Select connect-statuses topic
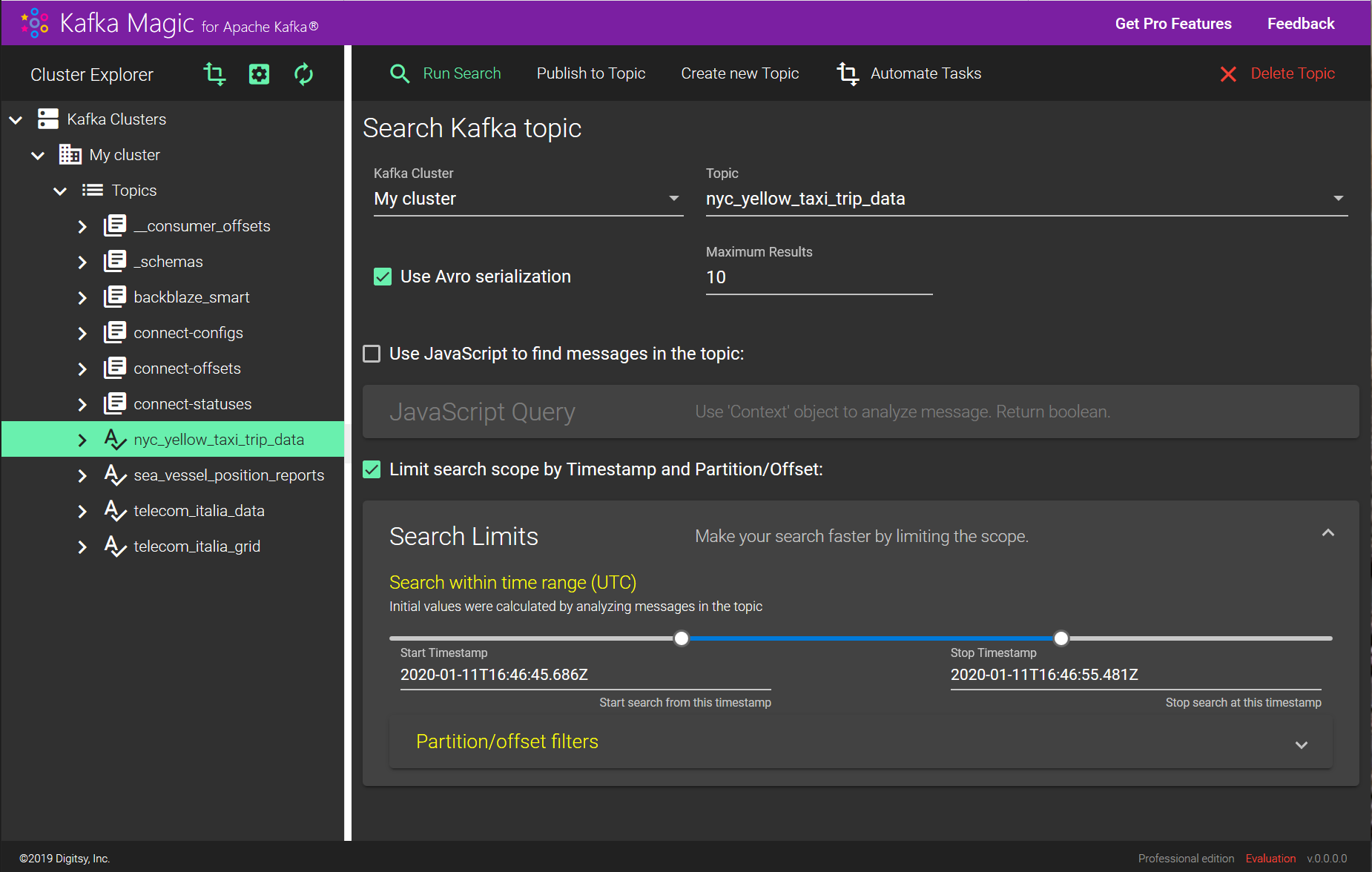The height and width of the screenshot is (872, 1372). (193, 404)
